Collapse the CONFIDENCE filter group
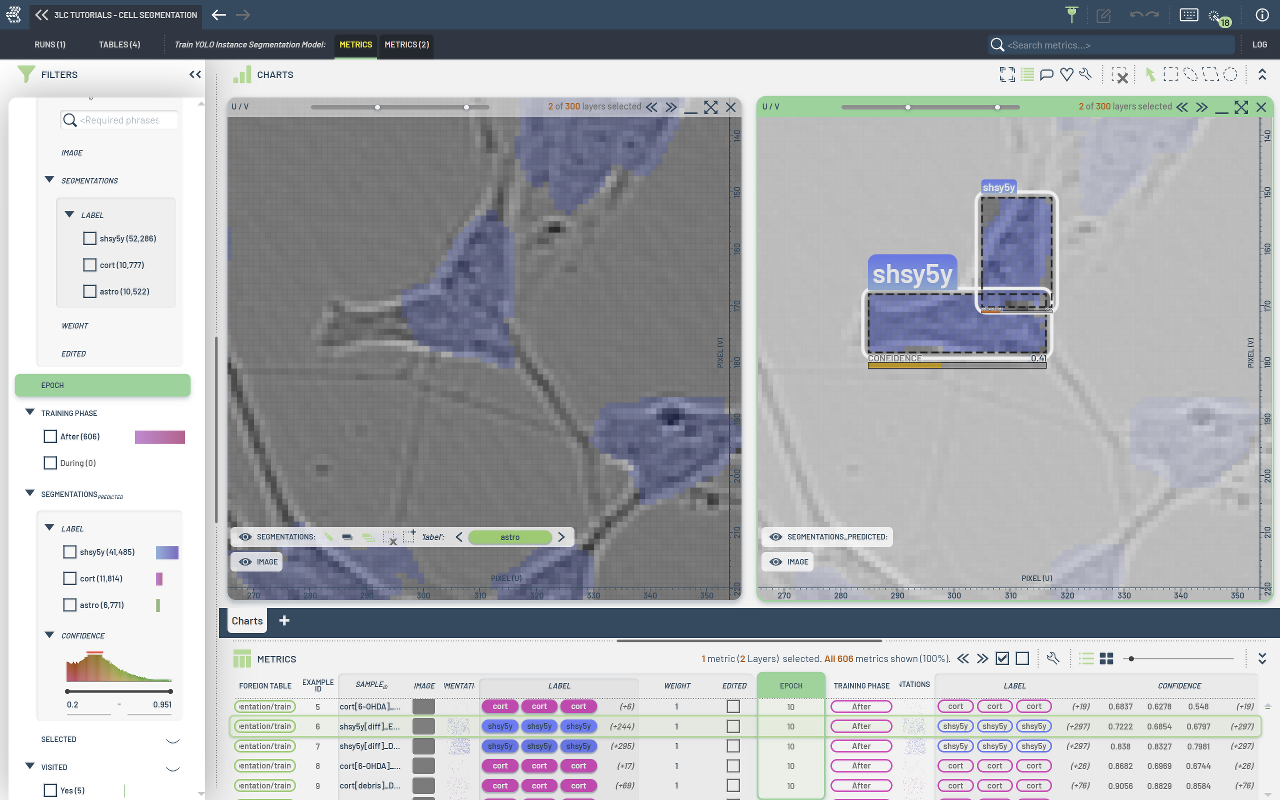The width and height of the screenshot is (1280, 800). pos(49,636)
